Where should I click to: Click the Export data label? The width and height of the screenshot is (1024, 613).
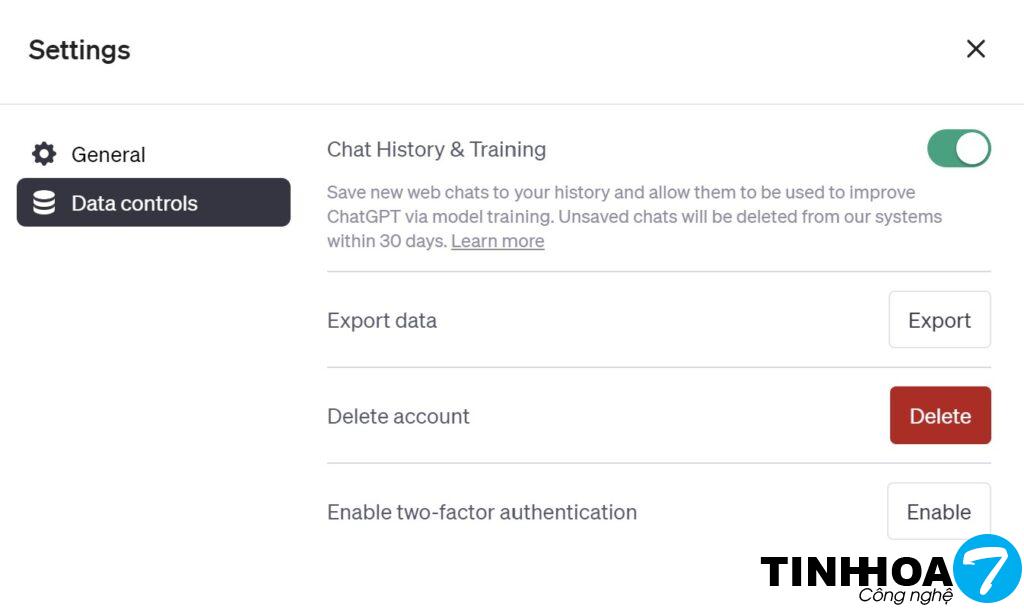point(382,321)
